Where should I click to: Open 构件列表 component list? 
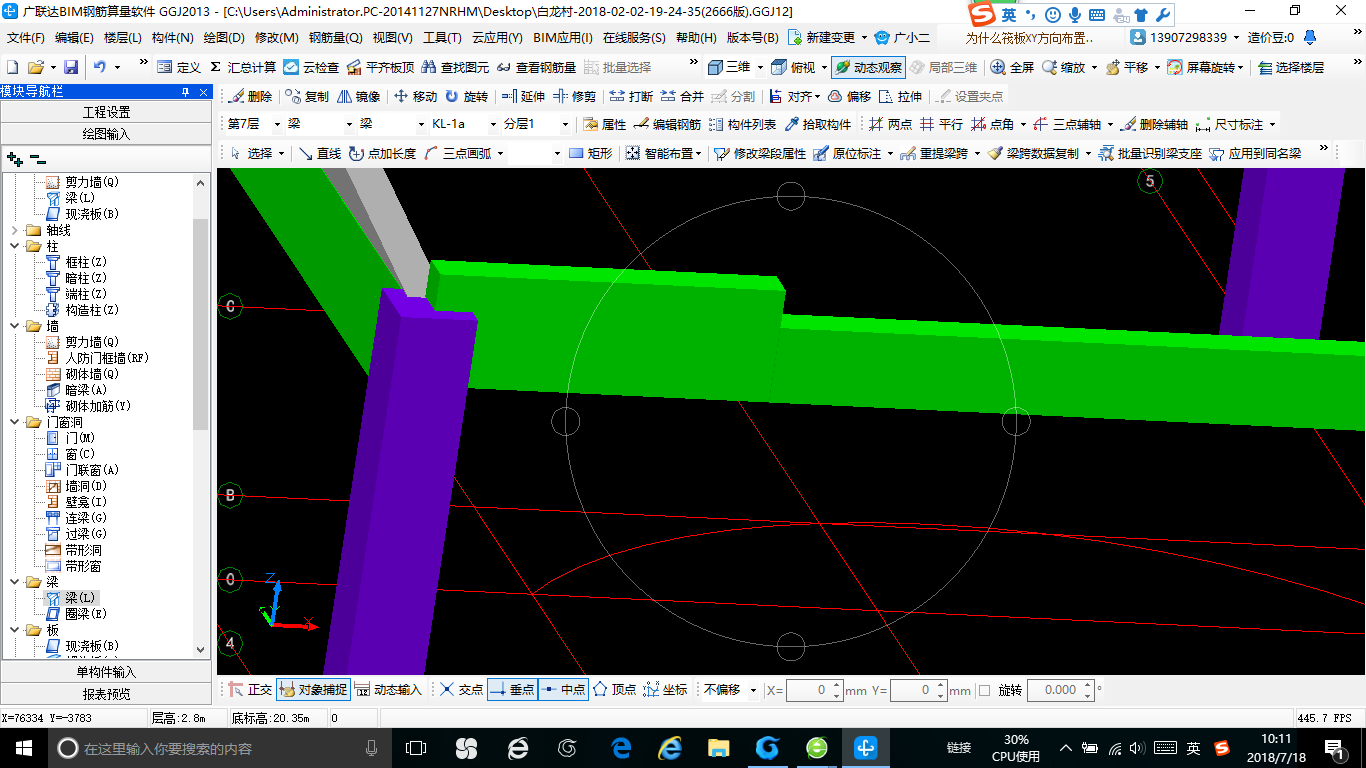(742, 125)
